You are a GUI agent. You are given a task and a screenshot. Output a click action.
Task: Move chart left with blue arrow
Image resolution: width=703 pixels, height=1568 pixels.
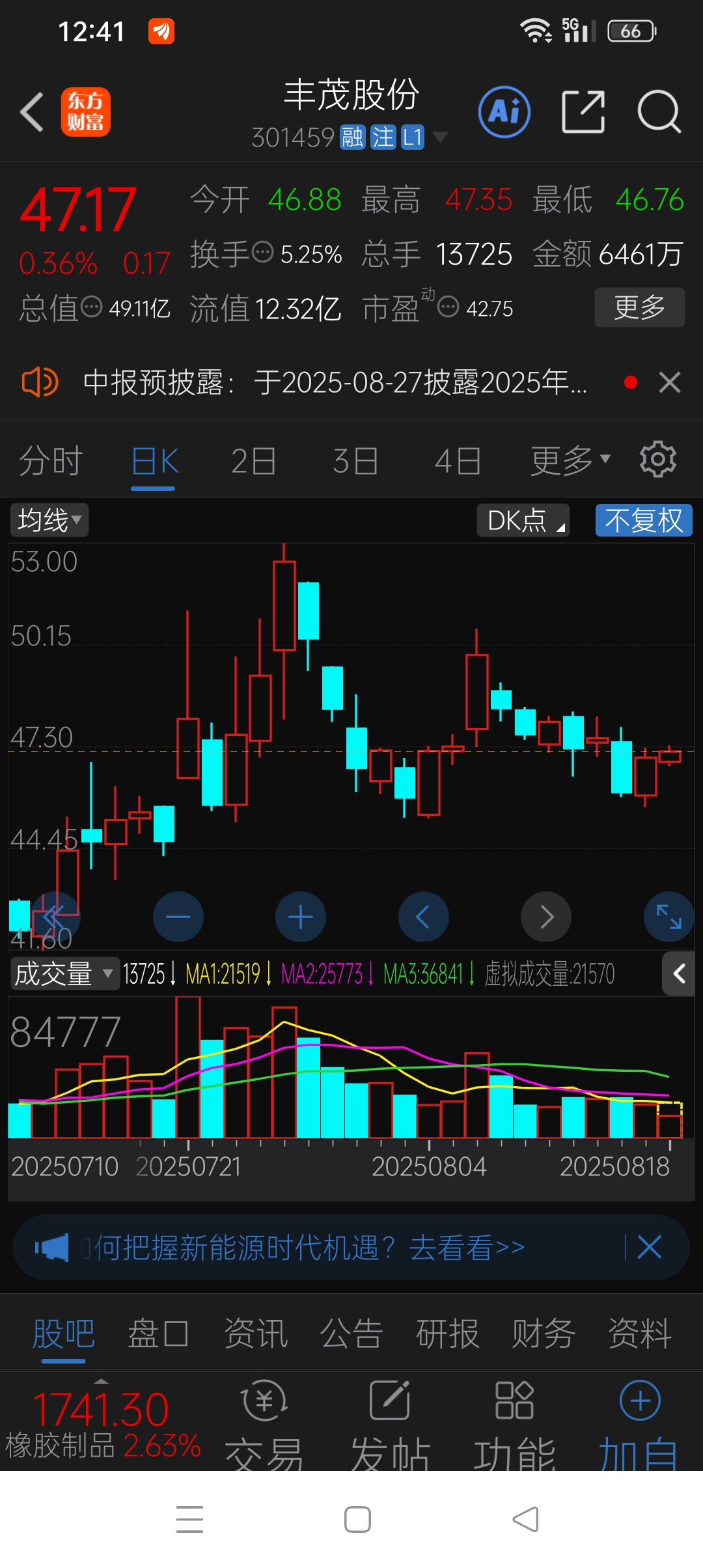point(423,917)
